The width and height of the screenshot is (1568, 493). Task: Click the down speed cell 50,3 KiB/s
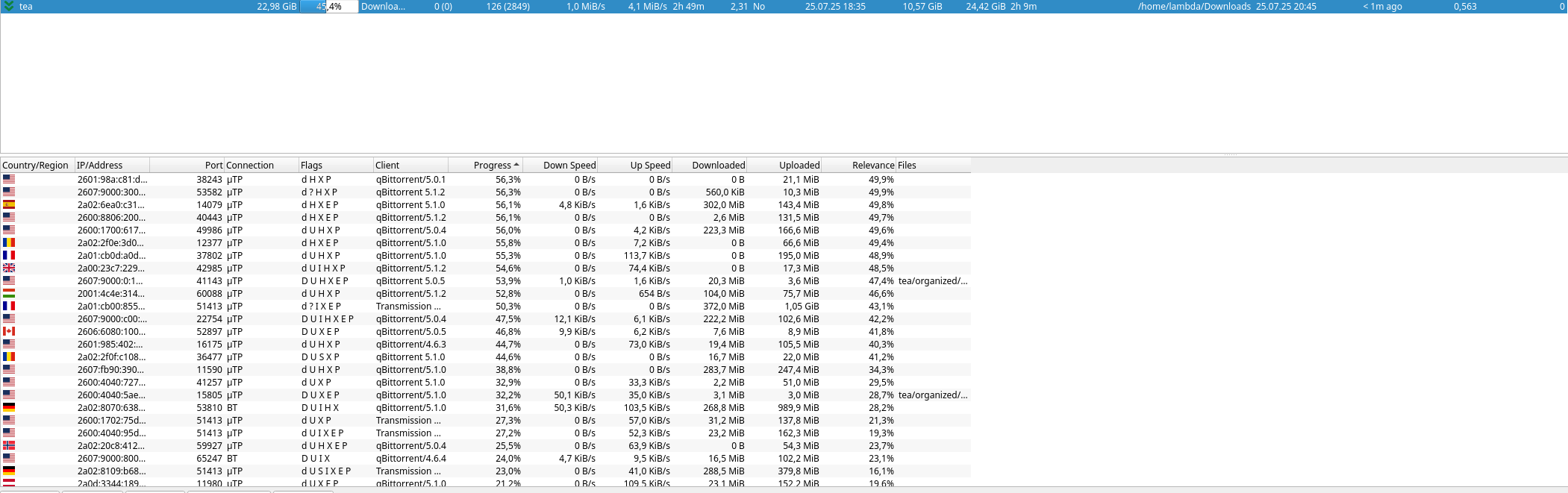[575, 407]
